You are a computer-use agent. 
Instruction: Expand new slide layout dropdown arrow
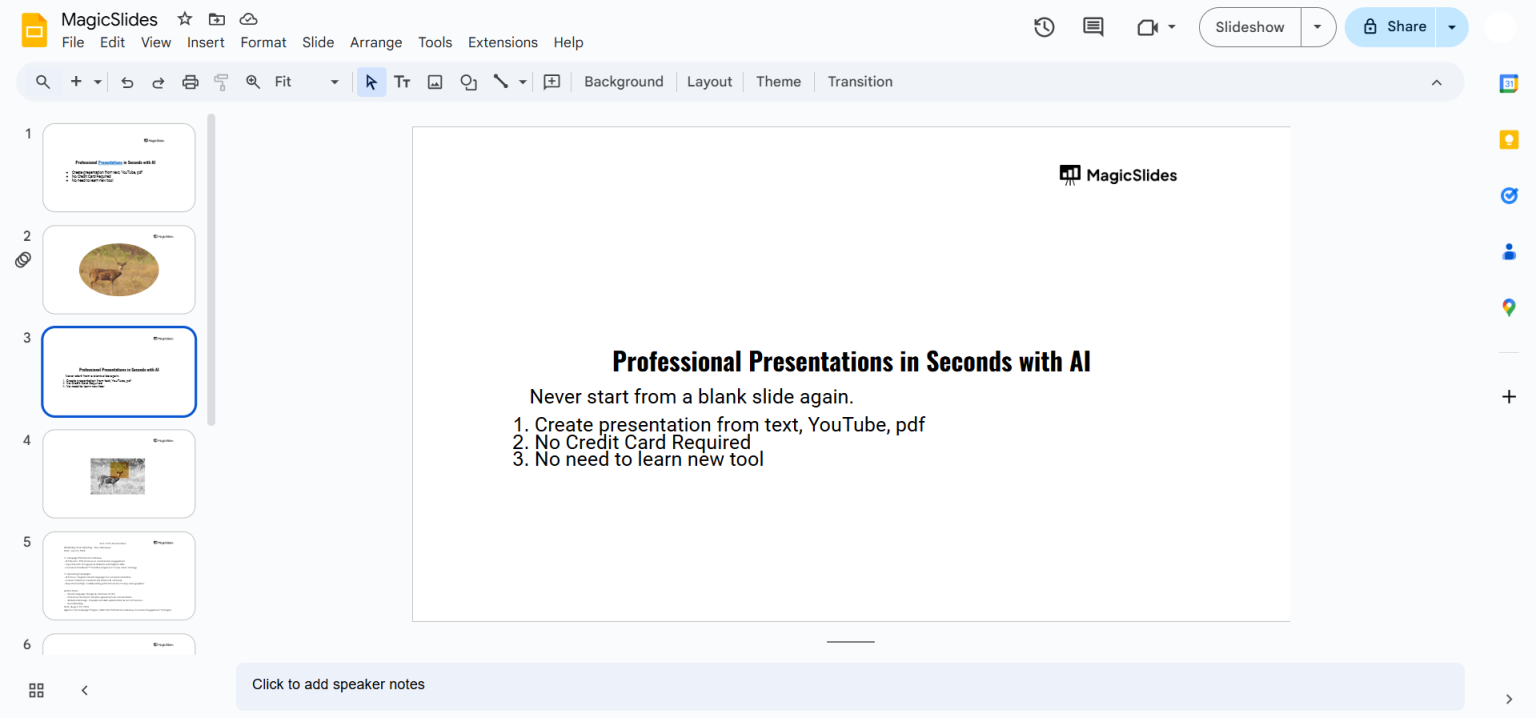[97, 82]
